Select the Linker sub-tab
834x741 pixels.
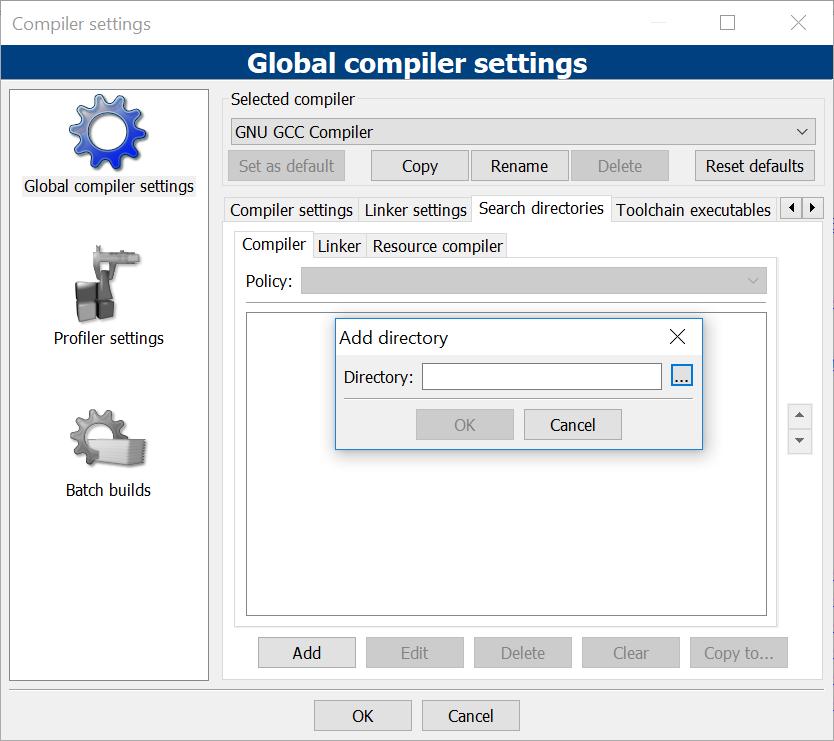[339, 246]
